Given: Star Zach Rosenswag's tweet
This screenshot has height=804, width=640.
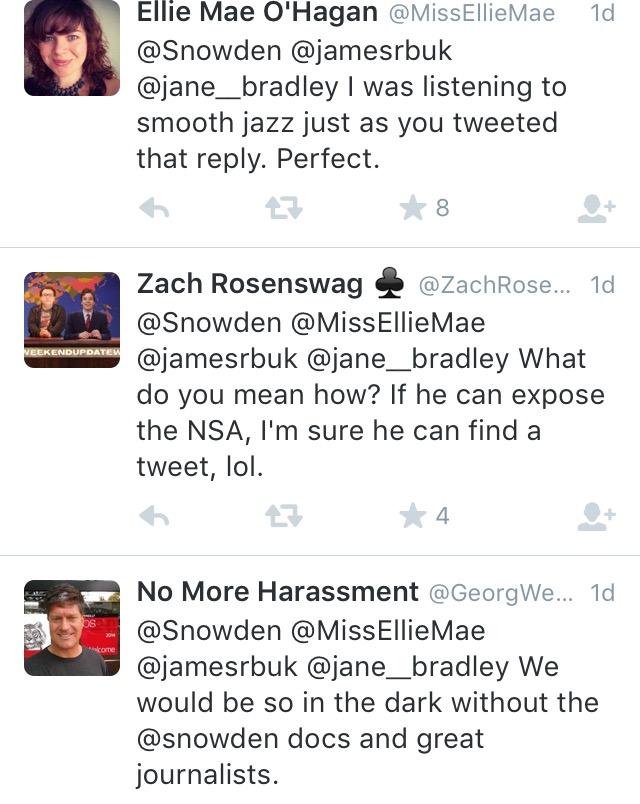Looking at the screenshot, I should [x=412, y=516].
